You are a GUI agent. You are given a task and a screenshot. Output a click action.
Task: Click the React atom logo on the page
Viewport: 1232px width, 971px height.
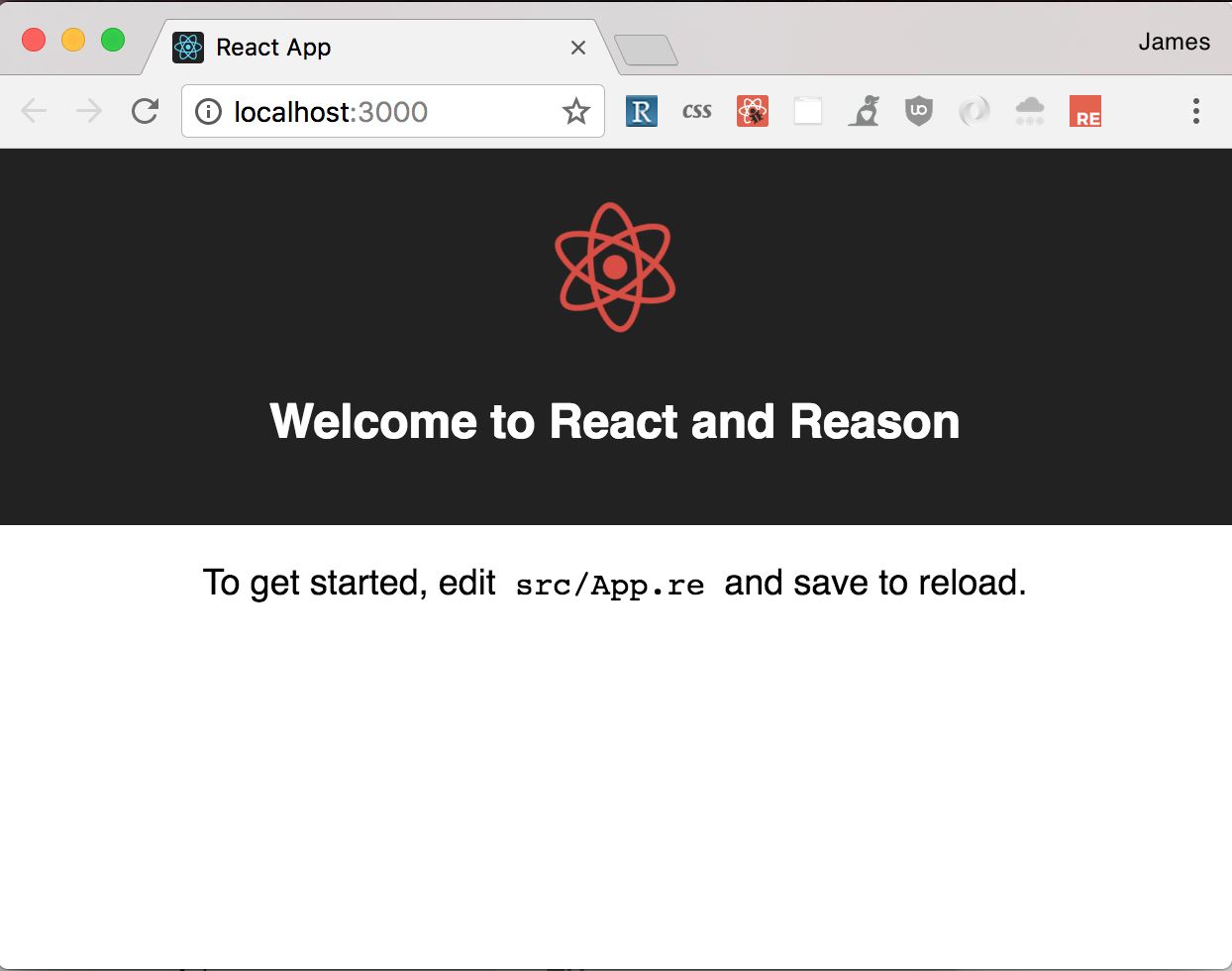point(615,266)
